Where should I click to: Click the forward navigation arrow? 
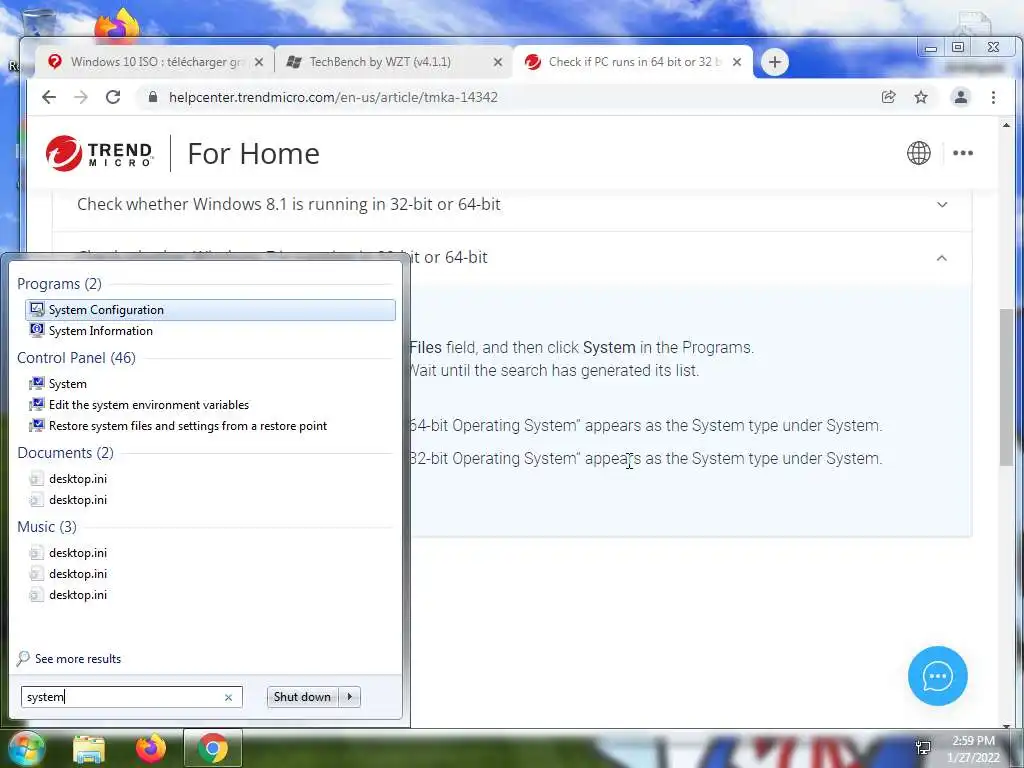point(81,97)
